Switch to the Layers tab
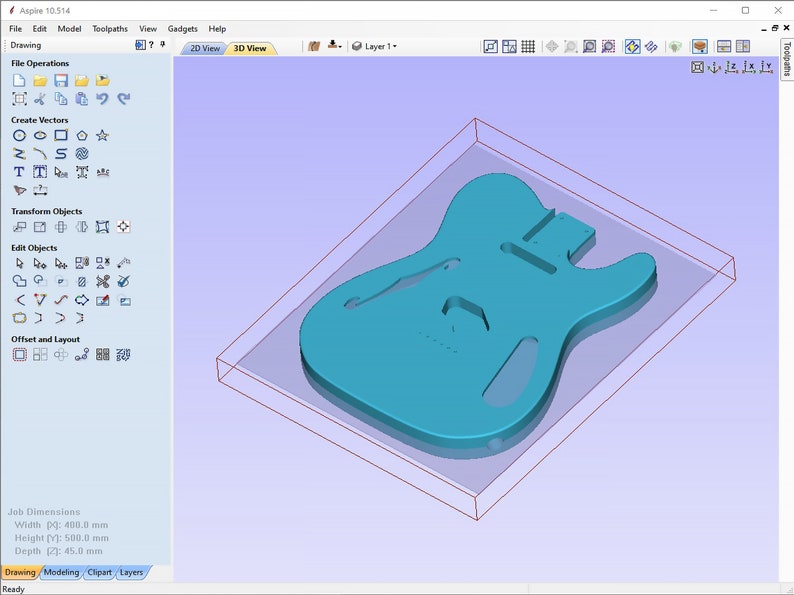This screenshot has width=794, height=595. (x=132, y=572)
